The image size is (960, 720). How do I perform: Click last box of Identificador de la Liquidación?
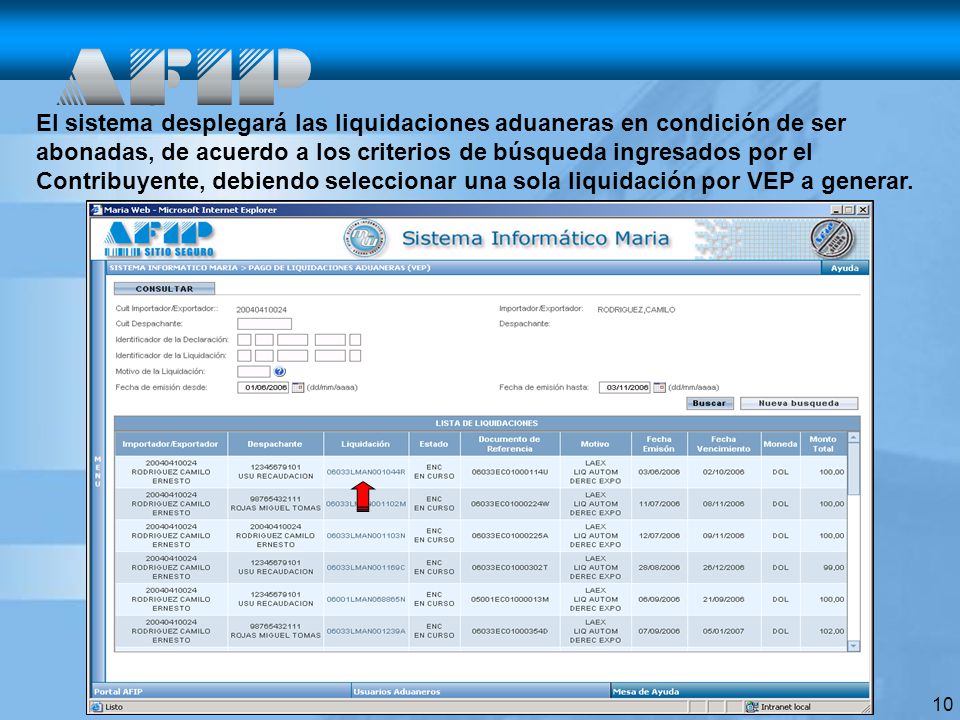point(355,356)
